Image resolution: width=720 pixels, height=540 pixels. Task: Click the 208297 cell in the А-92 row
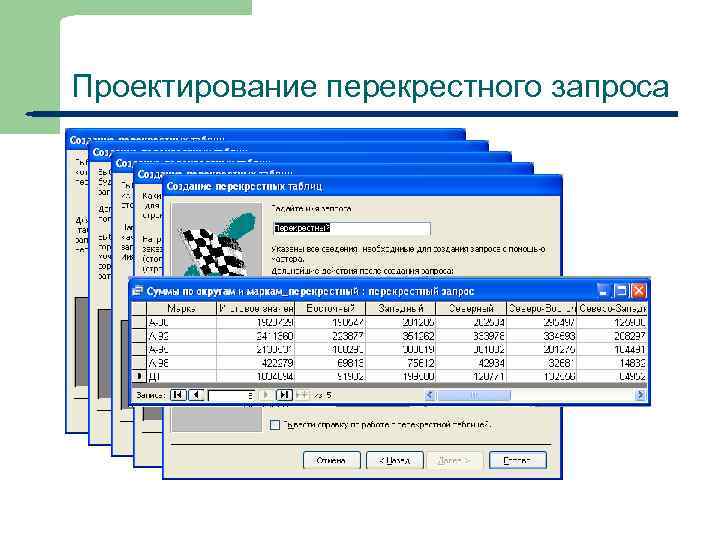(612, 336)
